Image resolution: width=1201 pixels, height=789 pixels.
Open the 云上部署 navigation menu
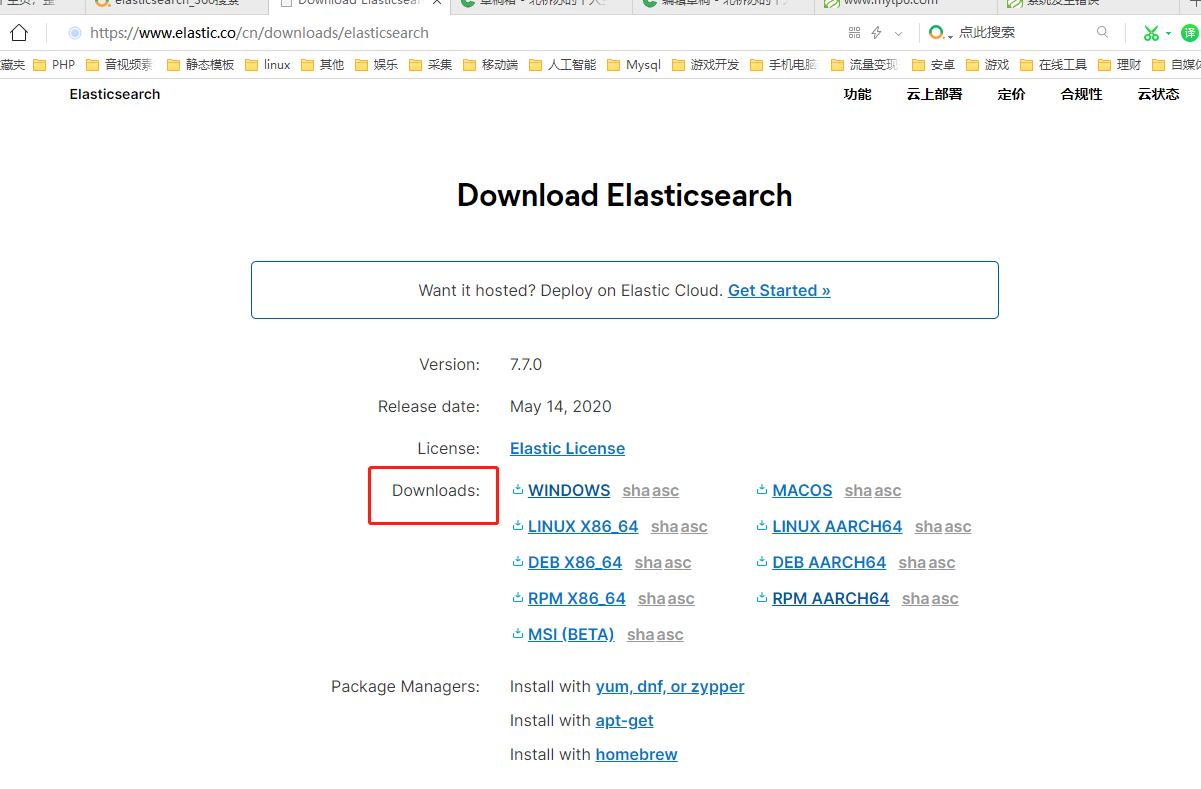point(934,94)
